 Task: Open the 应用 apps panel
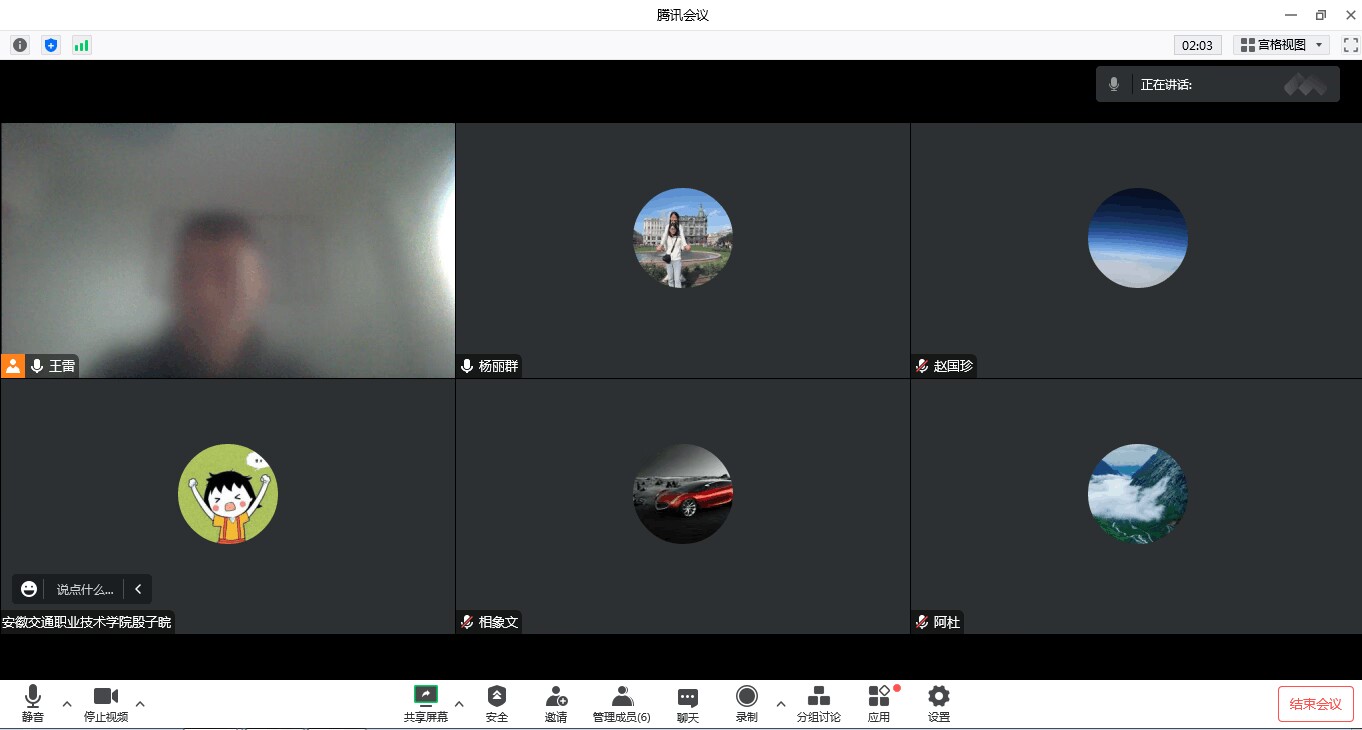[x=879, y=704]
